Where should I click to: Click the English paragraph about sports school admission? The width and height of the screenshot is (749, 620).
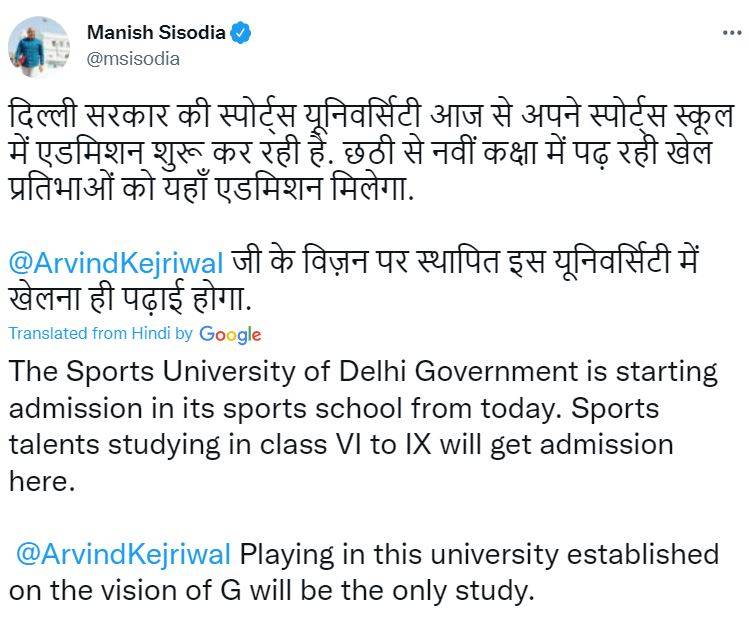360,426
